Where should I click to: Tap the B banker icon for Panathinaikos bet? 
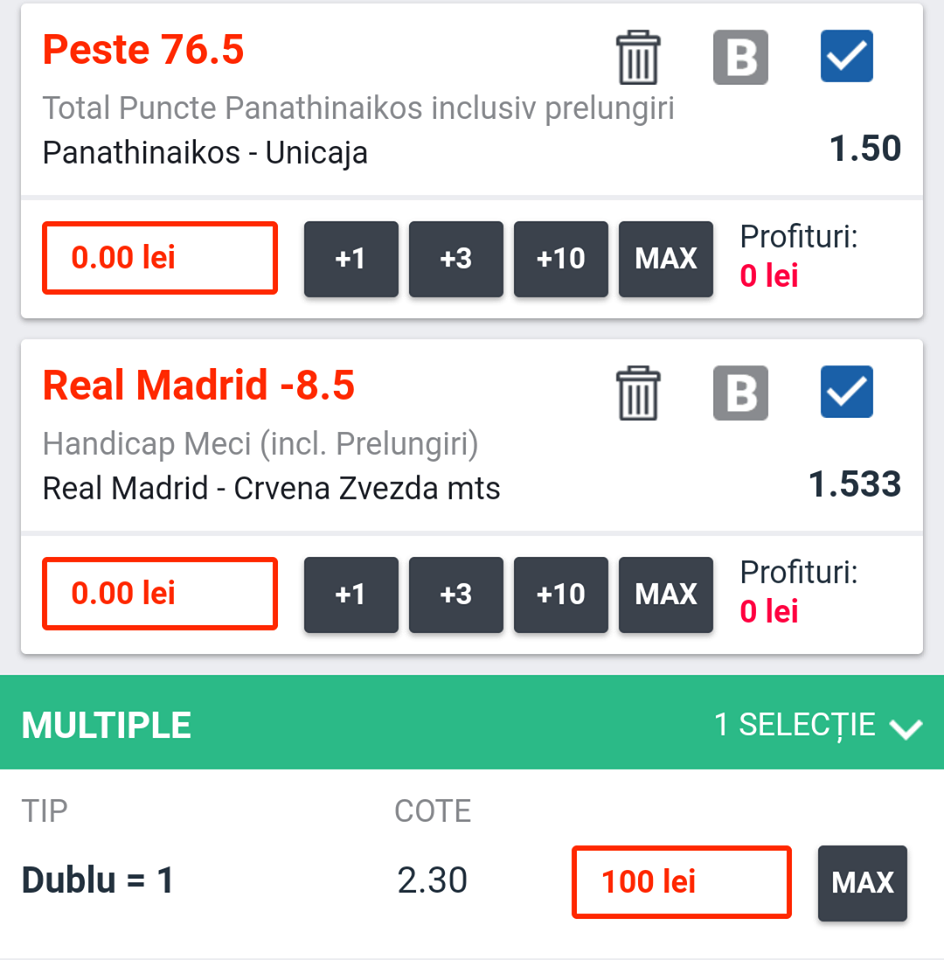(740, 57)
